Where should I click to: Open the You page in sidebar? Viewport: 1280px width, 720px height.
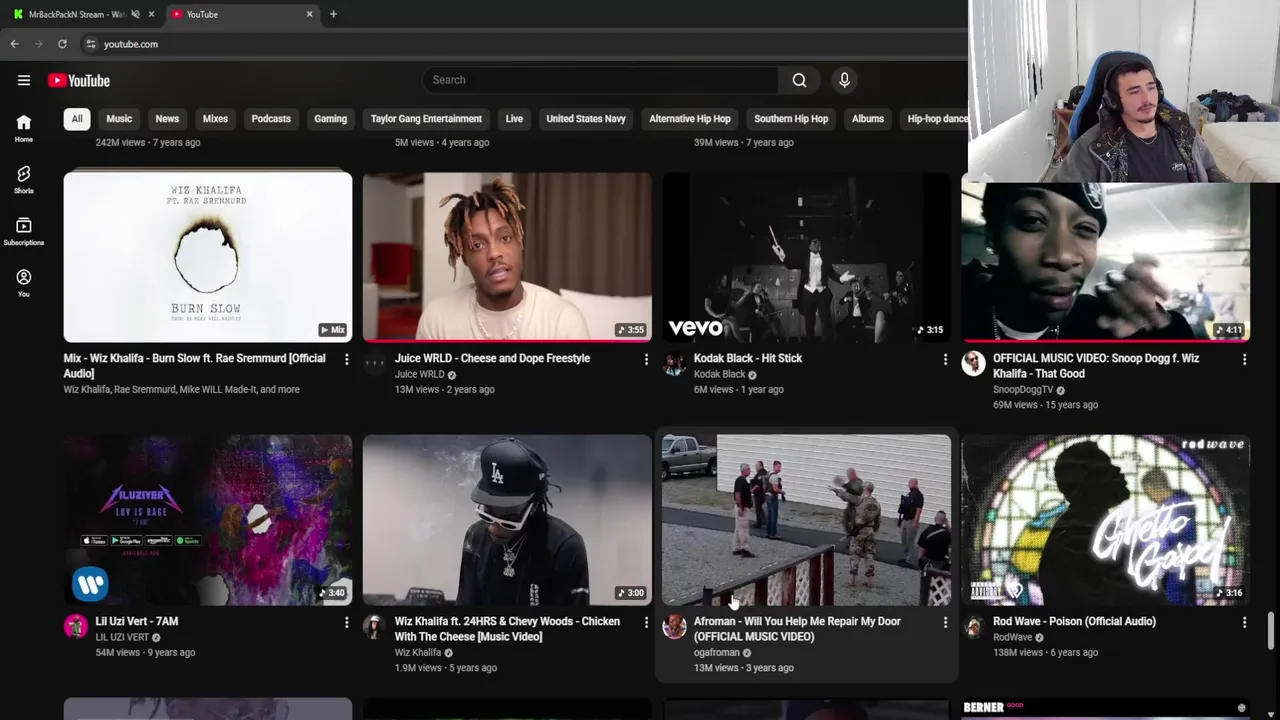(x=24, y=283)
